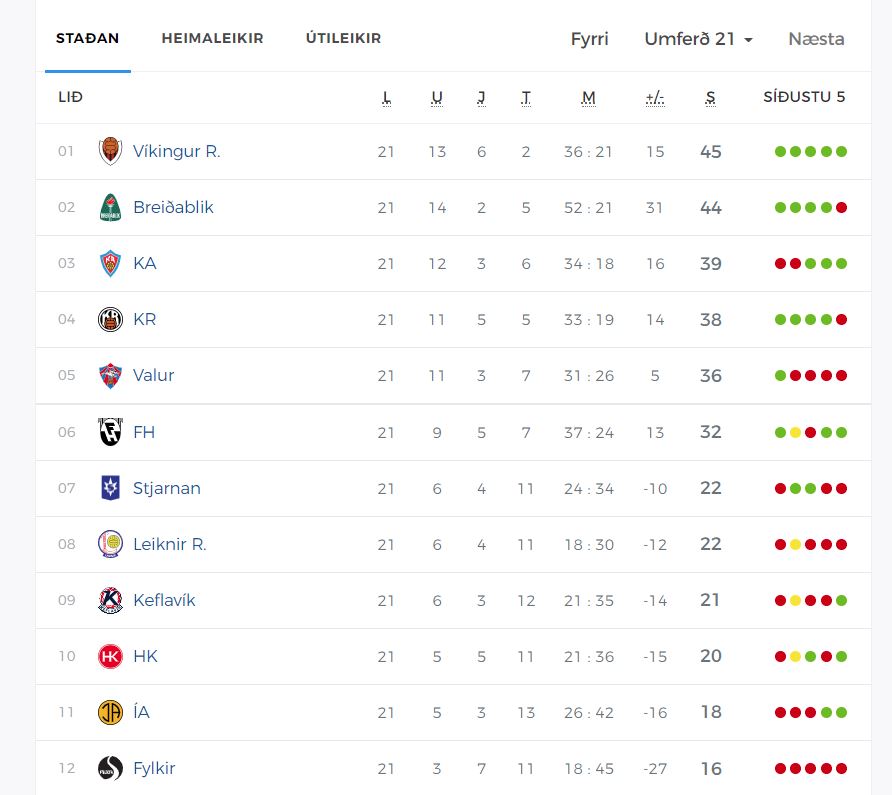
Task: Select the Staðan standings tab
Action: [x=88, y=38]
